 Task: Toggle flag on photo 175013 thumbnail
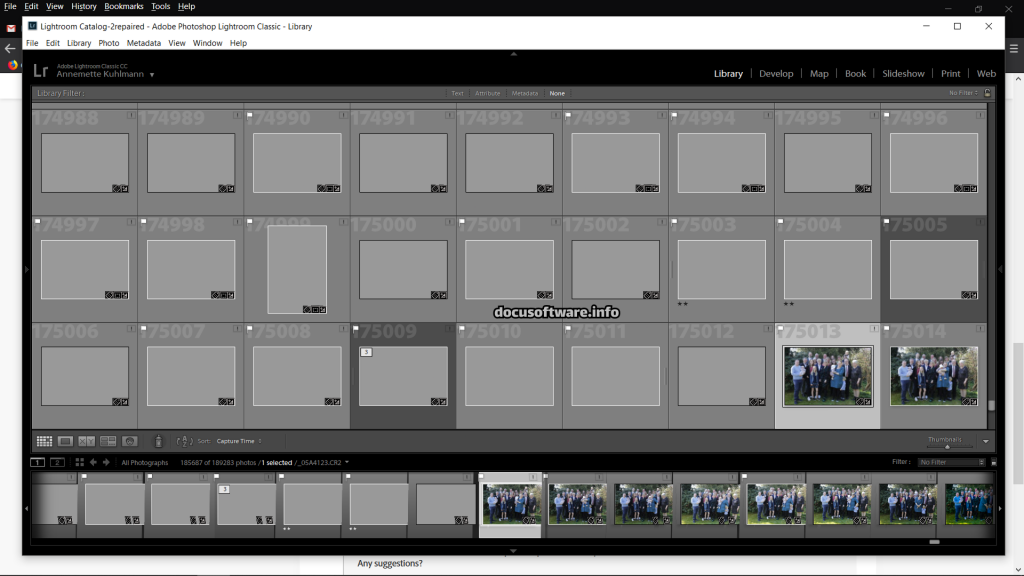click(780, 329)
